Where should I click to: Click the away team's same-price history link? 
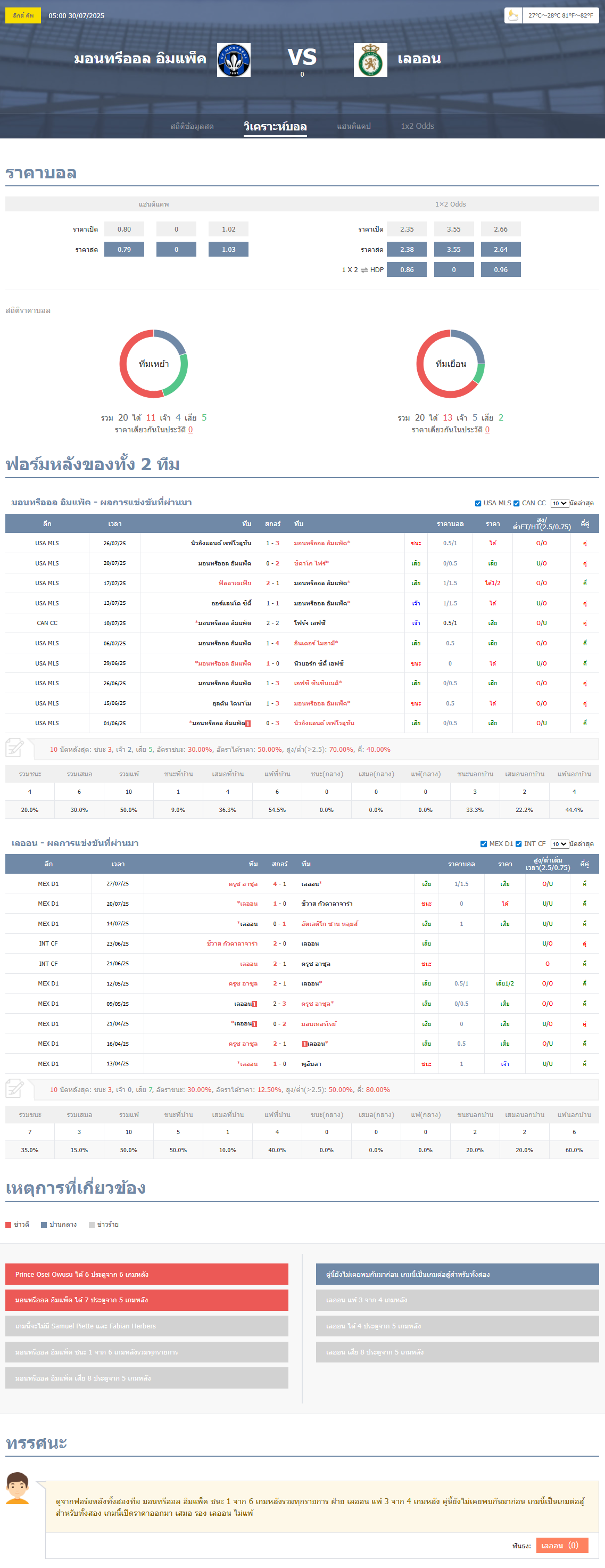pos(487,430)
